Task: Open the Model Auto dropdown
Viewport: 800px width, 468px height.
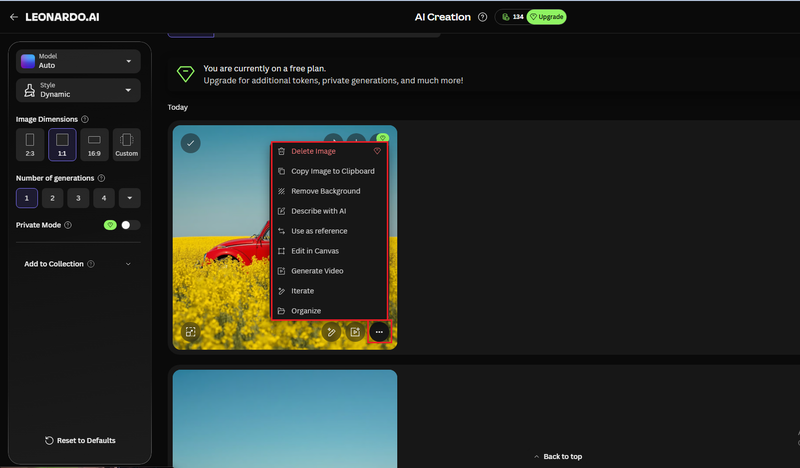Action: pos(78,61)
